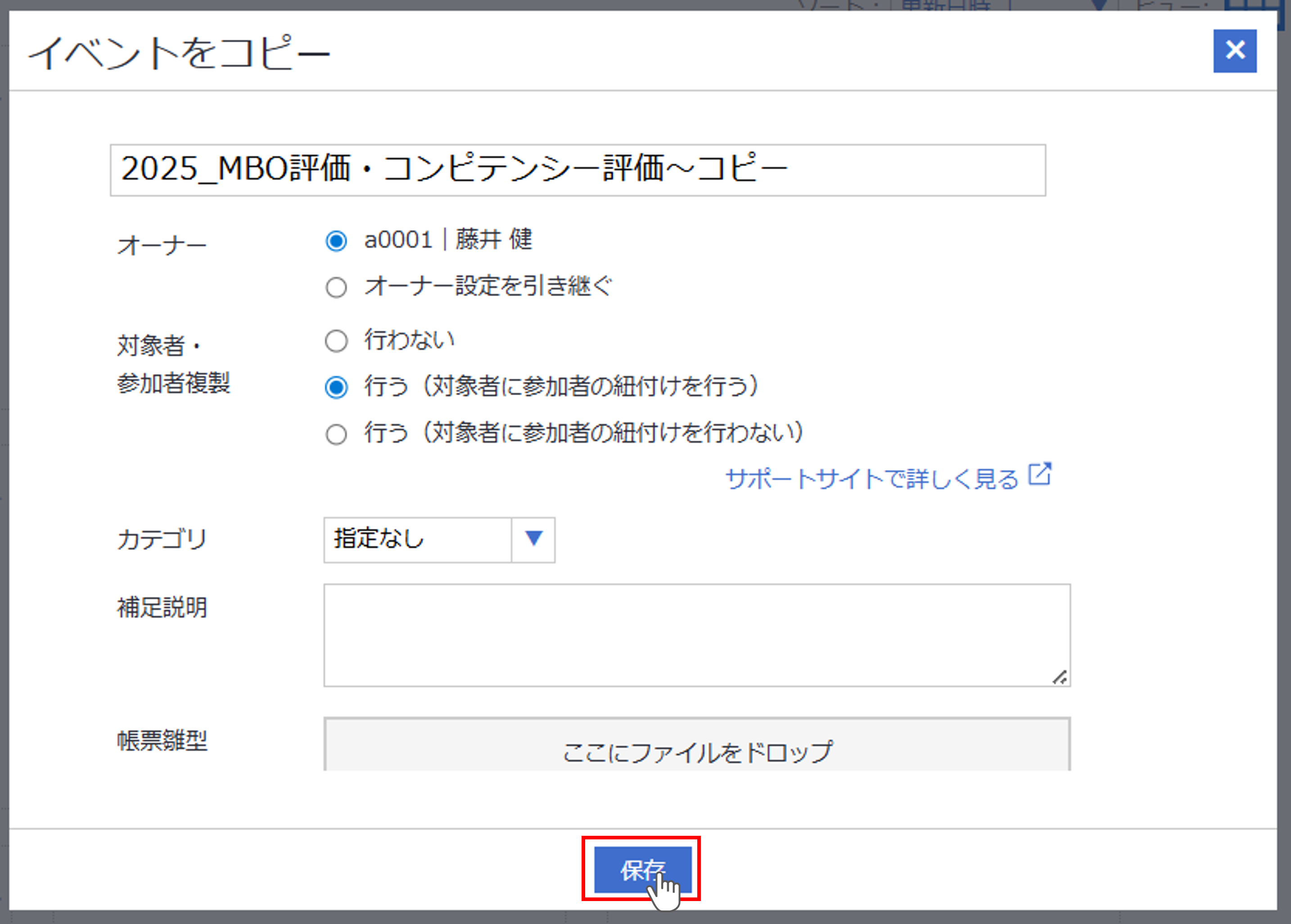Click the event name input field
The width and height of the screenshot is (1291, 924).
point(577,170)
